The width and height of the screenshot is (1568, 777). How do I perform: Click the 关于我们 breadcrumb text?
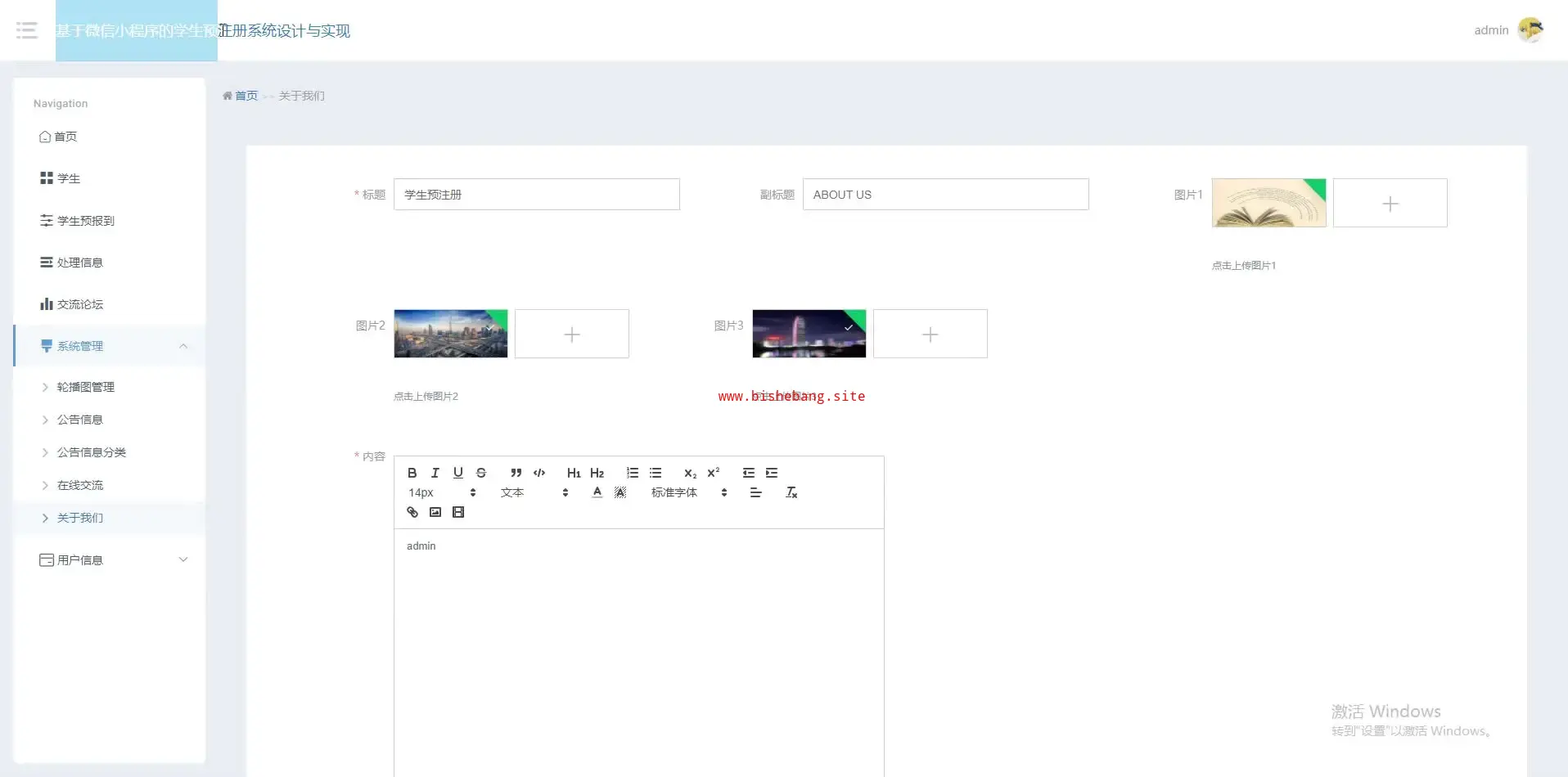point(302,96)
